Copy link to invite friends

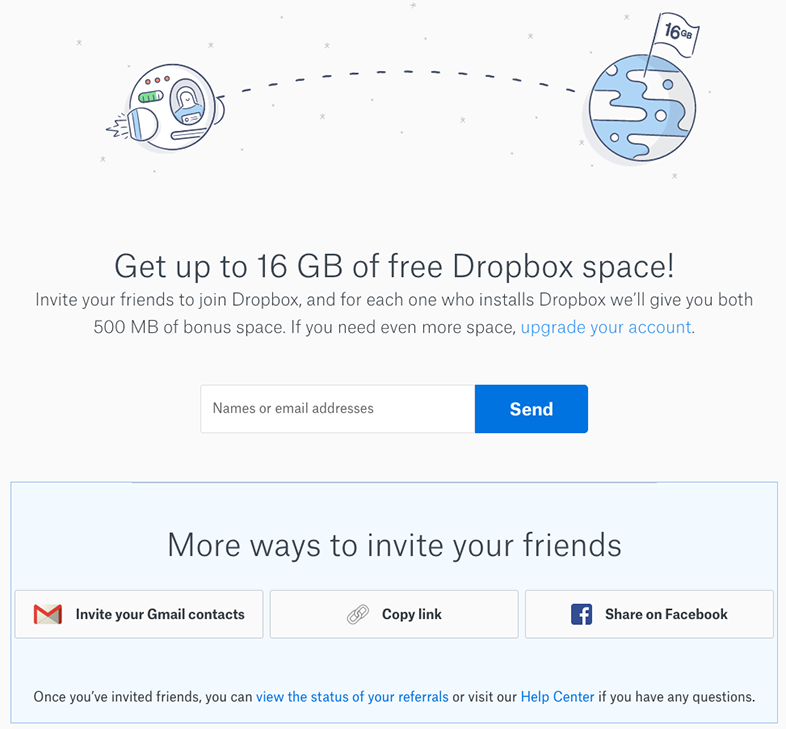tap(394, 614)
